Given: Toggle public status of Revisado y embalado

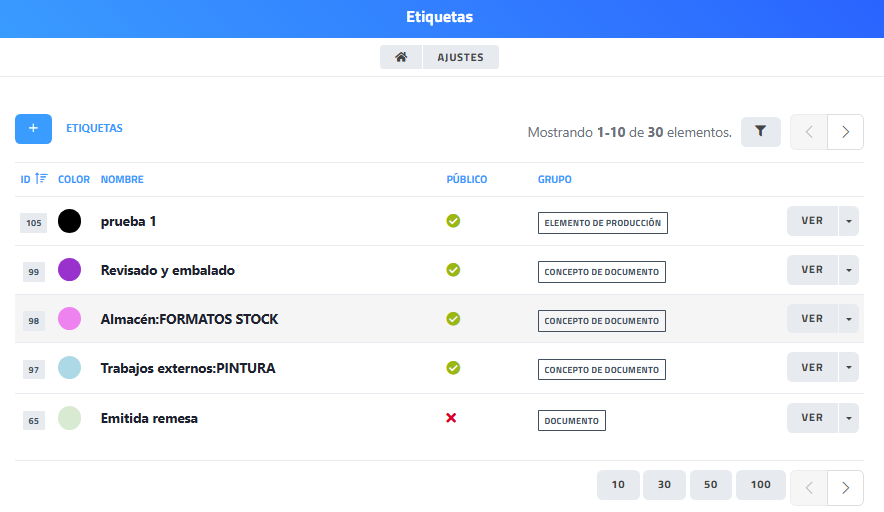Looking at the screenshot, I should (453, 270).
